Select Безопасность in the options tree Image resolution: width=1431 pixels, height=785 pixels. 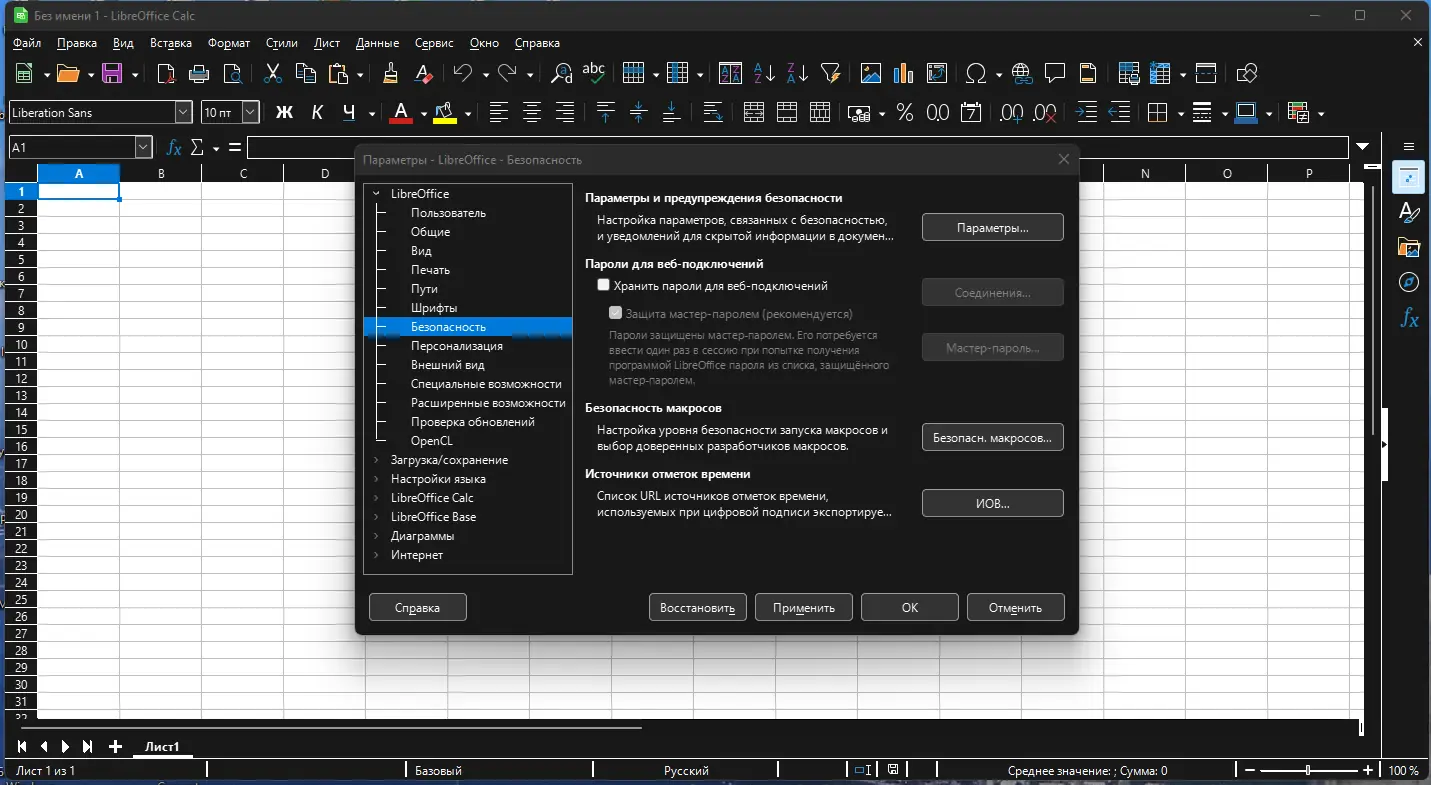(x=448, y=327)
